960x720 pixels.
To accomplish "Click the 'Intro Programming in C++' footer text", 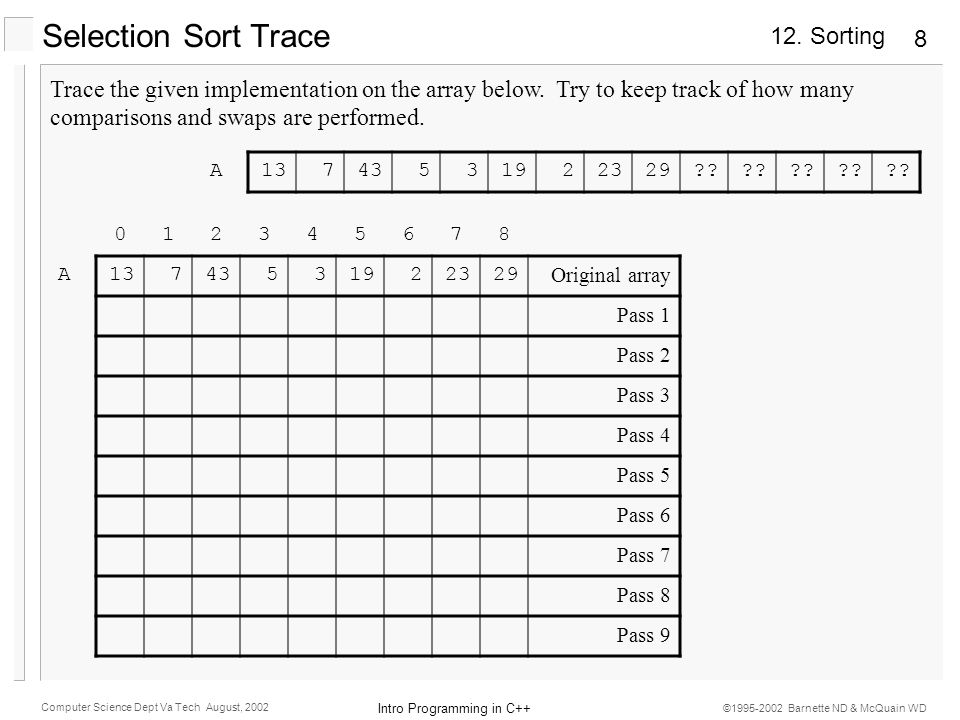I will pyautogui.click(x=454, y=708).
